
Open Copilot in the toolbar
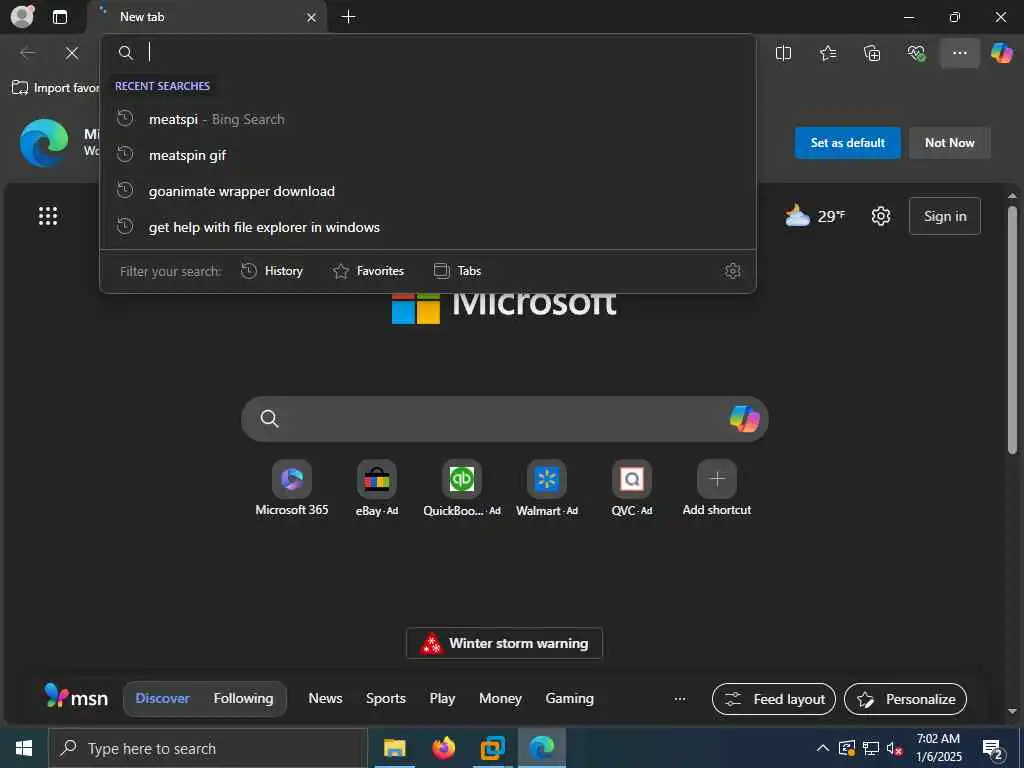coord(1001,53)
